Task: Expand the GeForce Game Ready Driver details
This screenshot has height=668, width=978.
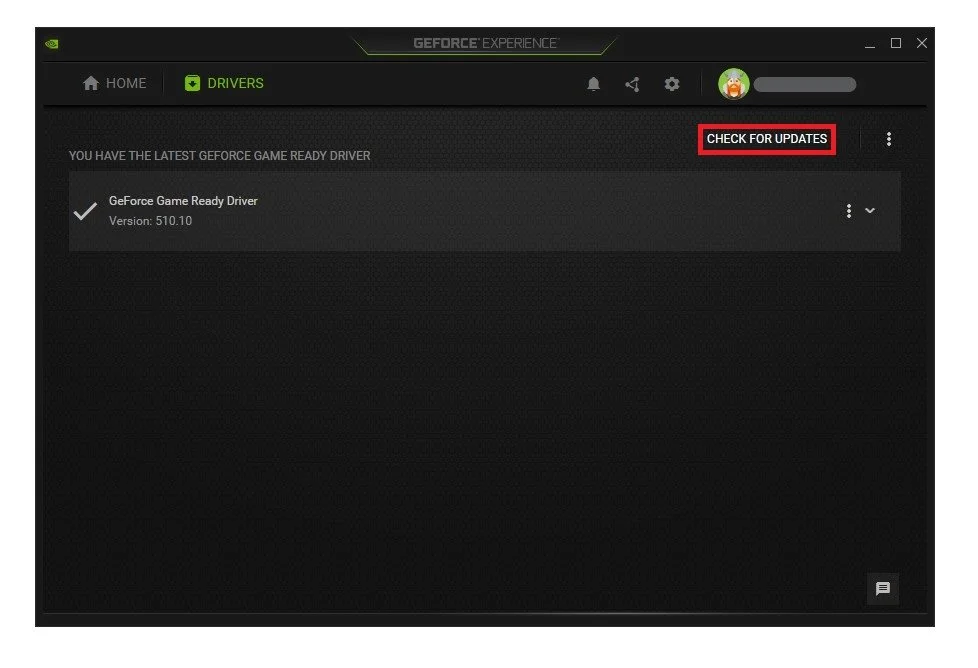Action: coord(870,211)
